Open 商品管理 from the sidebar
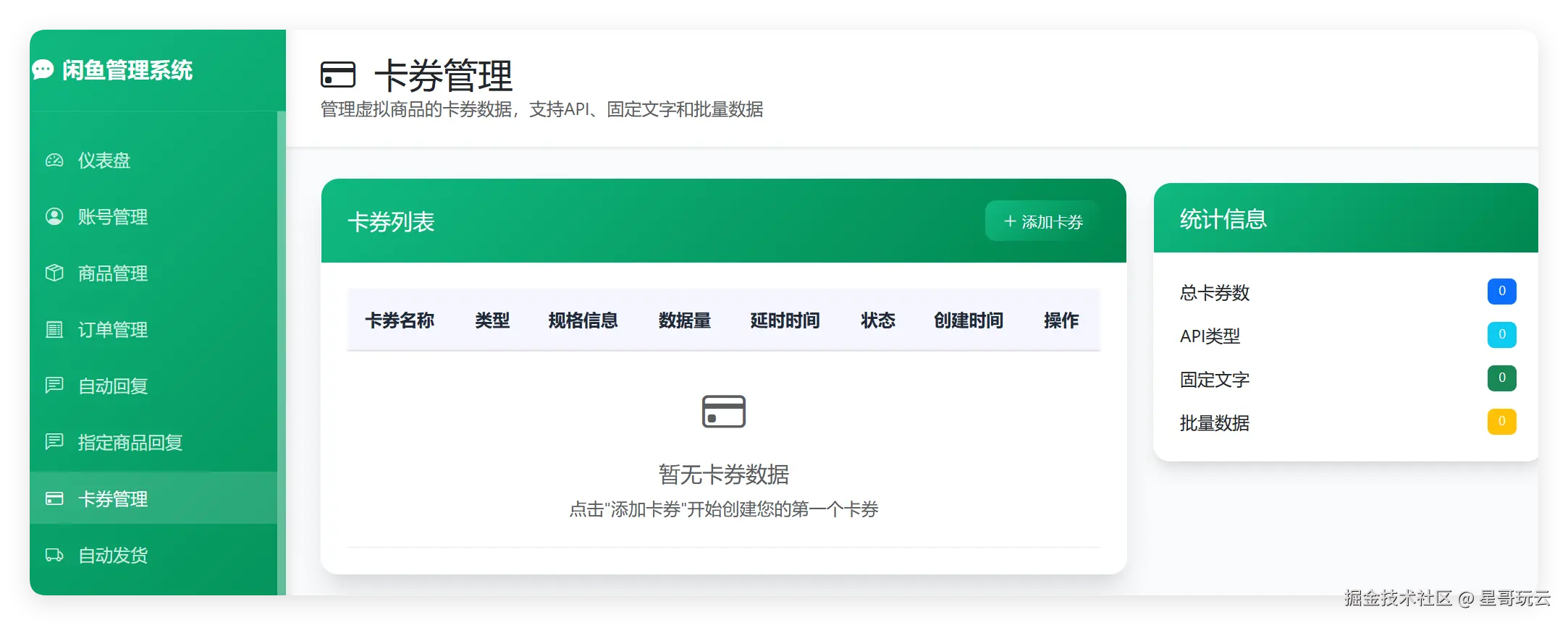 [153, 273]
